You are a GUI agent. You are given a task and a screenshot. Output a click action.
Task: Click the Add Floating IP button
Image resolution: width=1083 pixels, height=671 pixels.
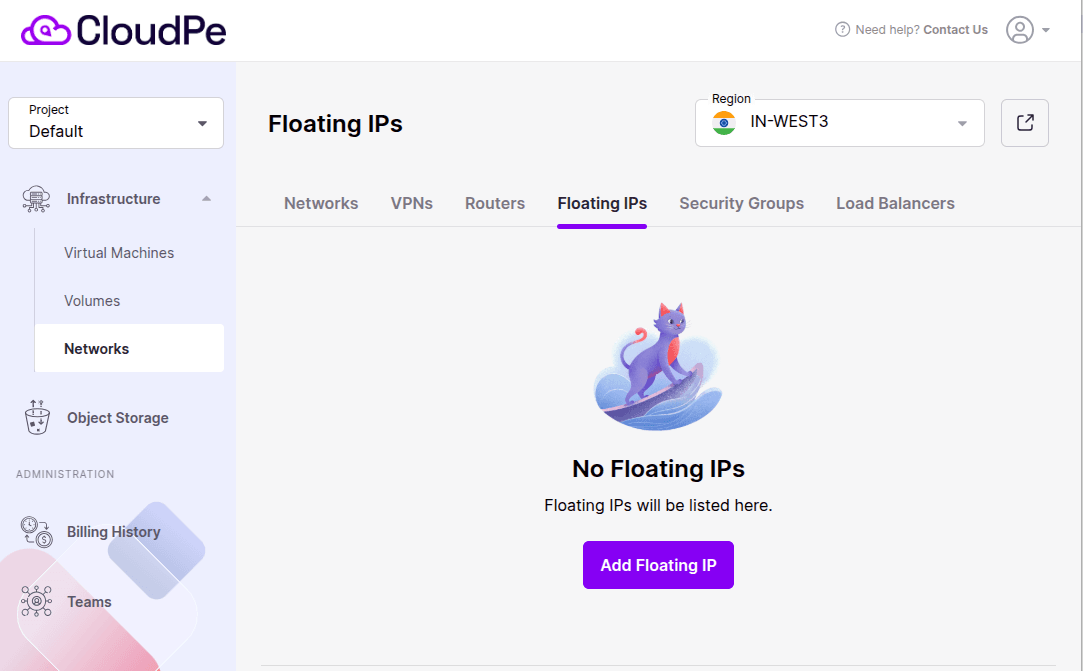[658, 565]
